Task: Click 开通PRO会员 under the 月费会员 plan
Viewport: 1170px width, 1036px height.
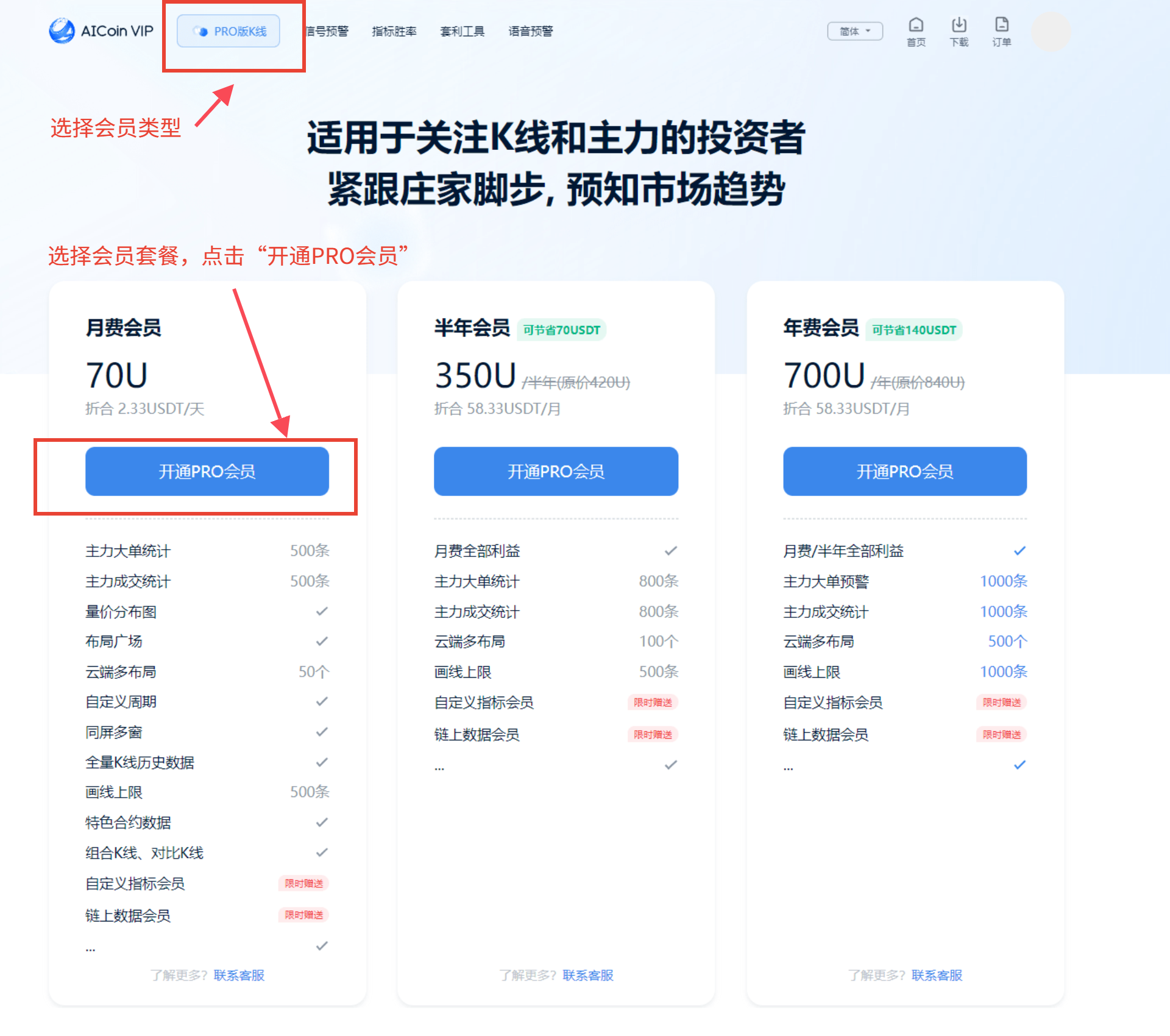Action: [x=207, y=471]
